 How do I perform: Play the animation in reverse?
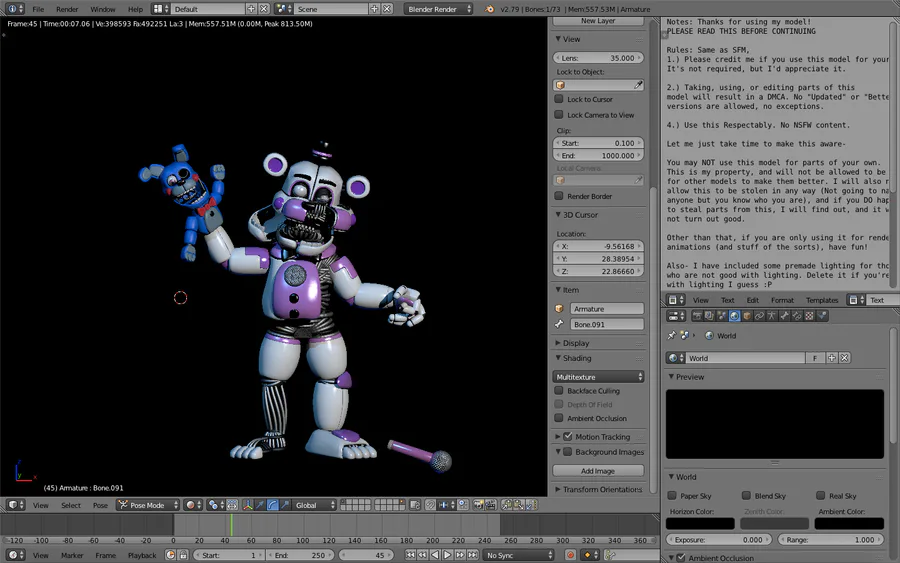[x=435, y=555]
